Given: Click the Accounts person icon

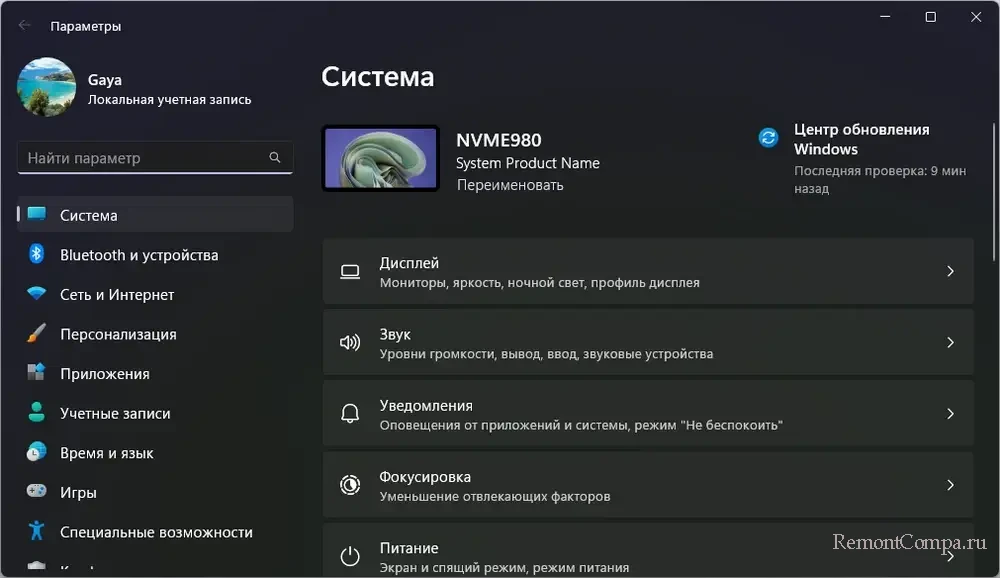Looking at the screenshot, I should point(36,413).
